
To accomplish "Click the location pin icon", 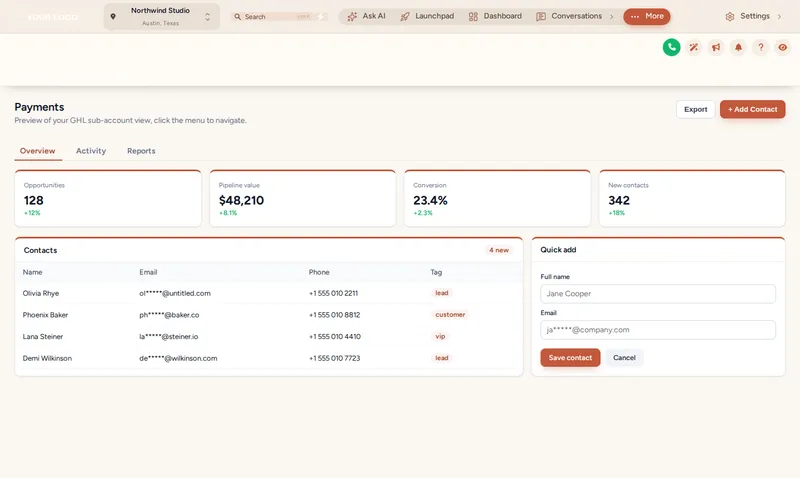I will 113,17.
